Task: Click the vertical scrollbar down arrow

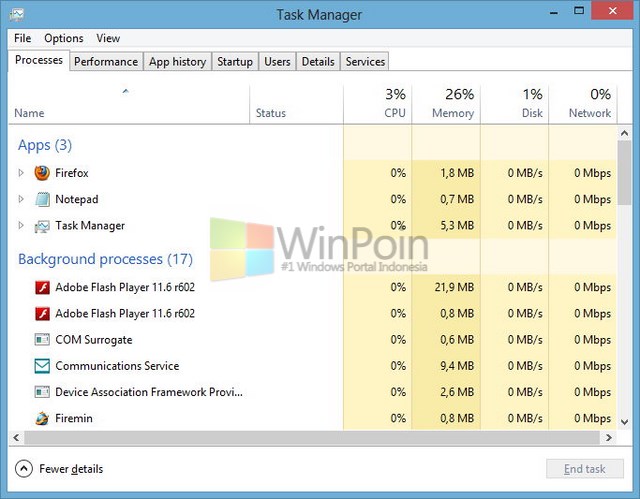Action: click(x=624, y=422)
